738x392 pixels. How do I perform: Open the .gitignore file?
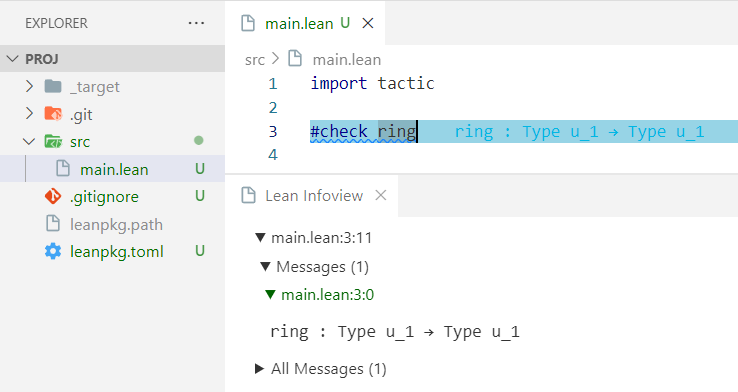104,197
